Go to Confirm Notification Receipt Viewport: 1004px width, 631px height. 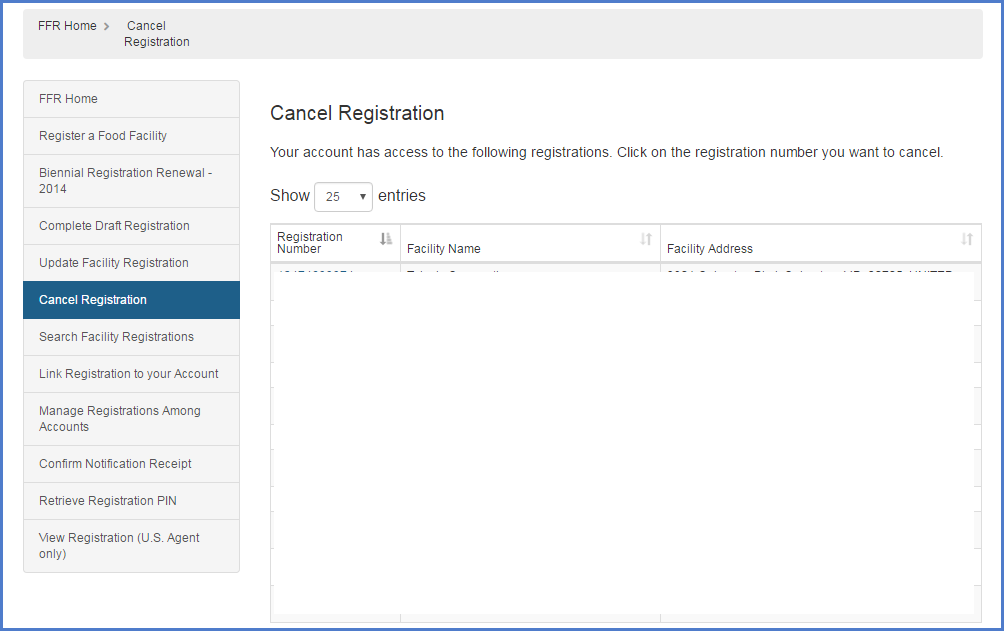tap(115, 464)
